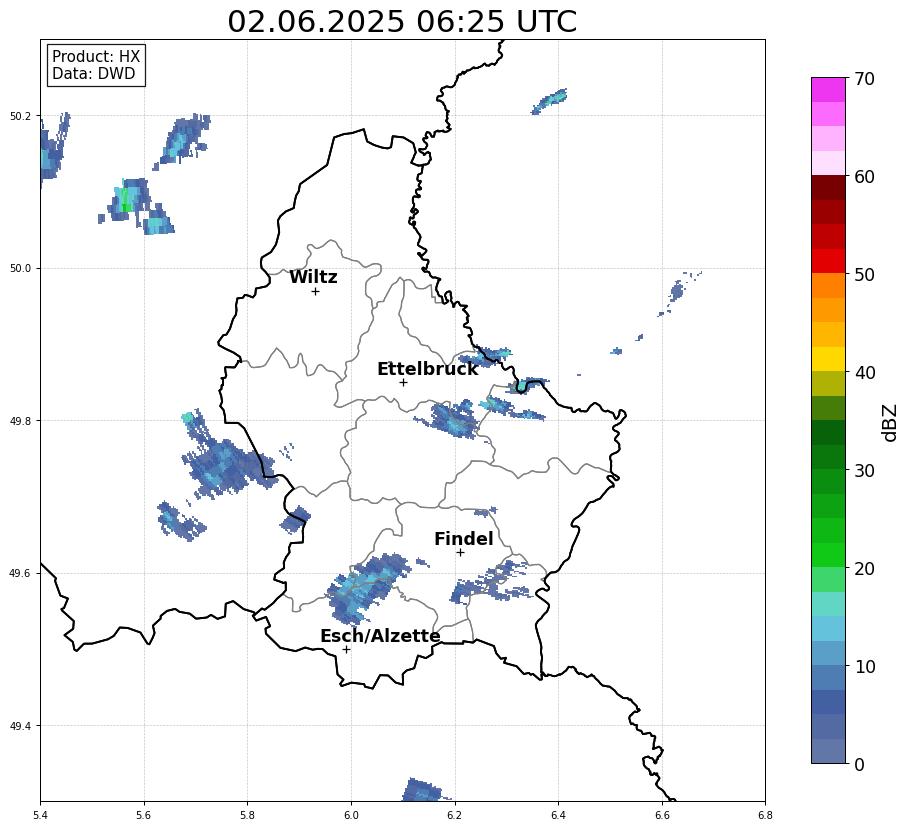Click the 50.0 latitude axis label

click(19, 268)
